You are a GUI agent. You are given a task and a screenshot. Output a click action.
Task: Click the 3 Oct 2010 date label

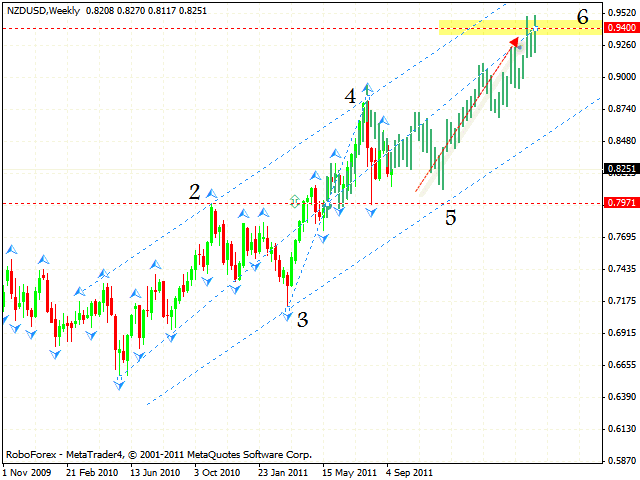click(218, 470)
